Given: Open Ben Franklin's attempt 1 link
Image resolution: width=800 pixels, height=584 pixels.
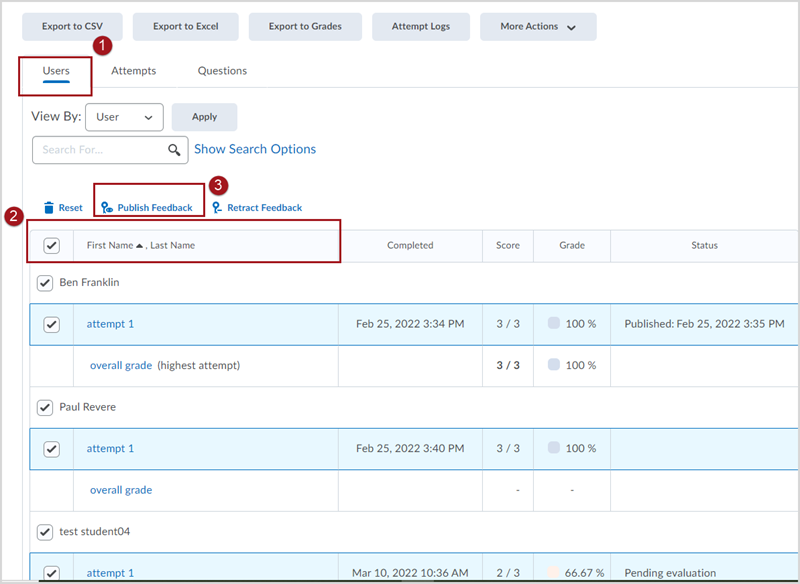Looking at the screenshot, I should pyautogui.click(x=110, y=324).
